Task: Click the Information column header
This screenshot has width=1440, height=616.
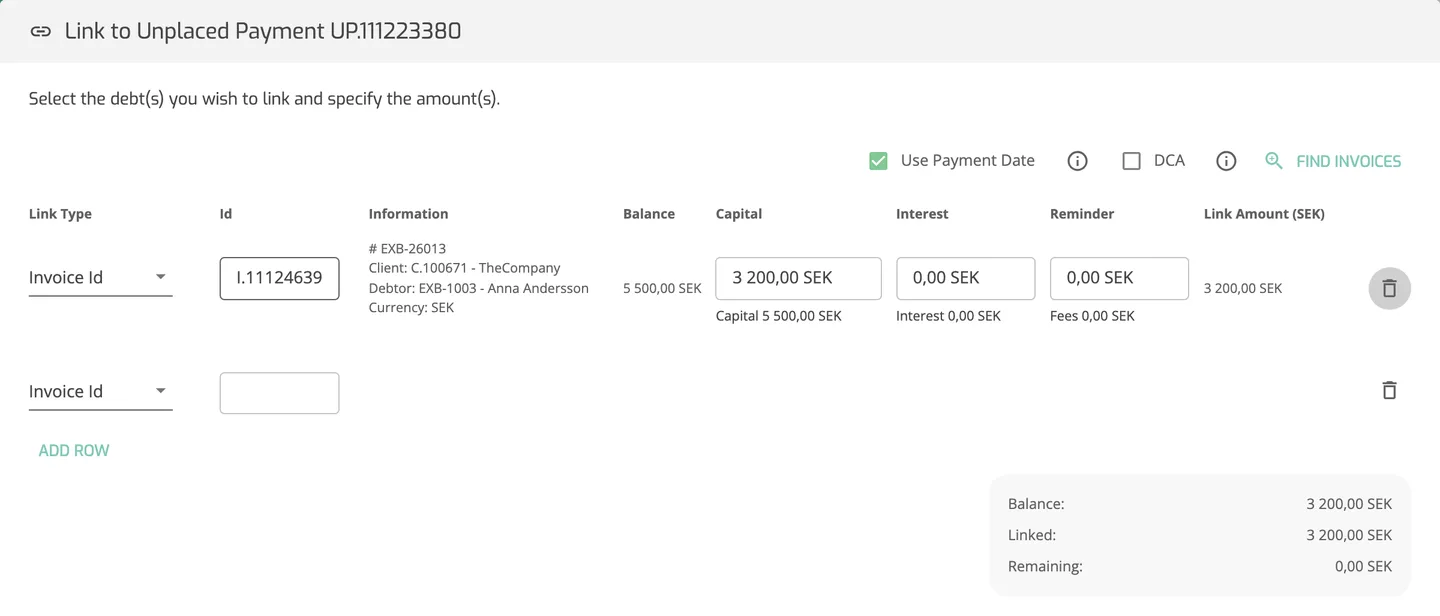Action: 408,214
